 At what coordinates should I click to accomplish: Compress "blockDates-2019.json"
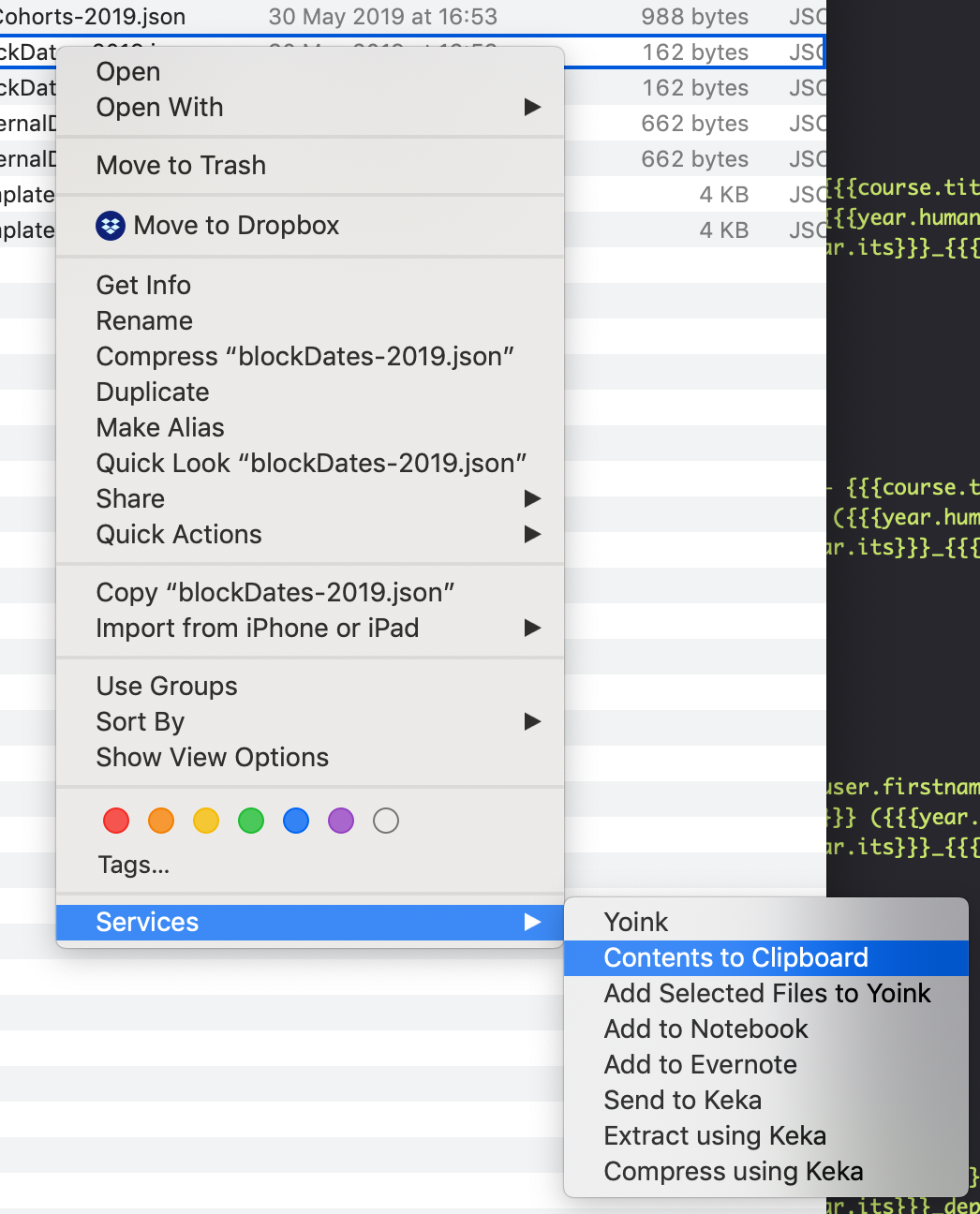310,356
